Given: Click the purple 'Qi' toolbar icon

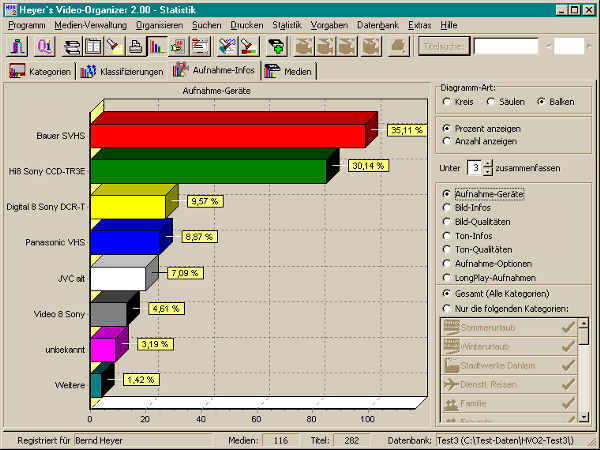Looking at the screenshot, I should point(44,46).
